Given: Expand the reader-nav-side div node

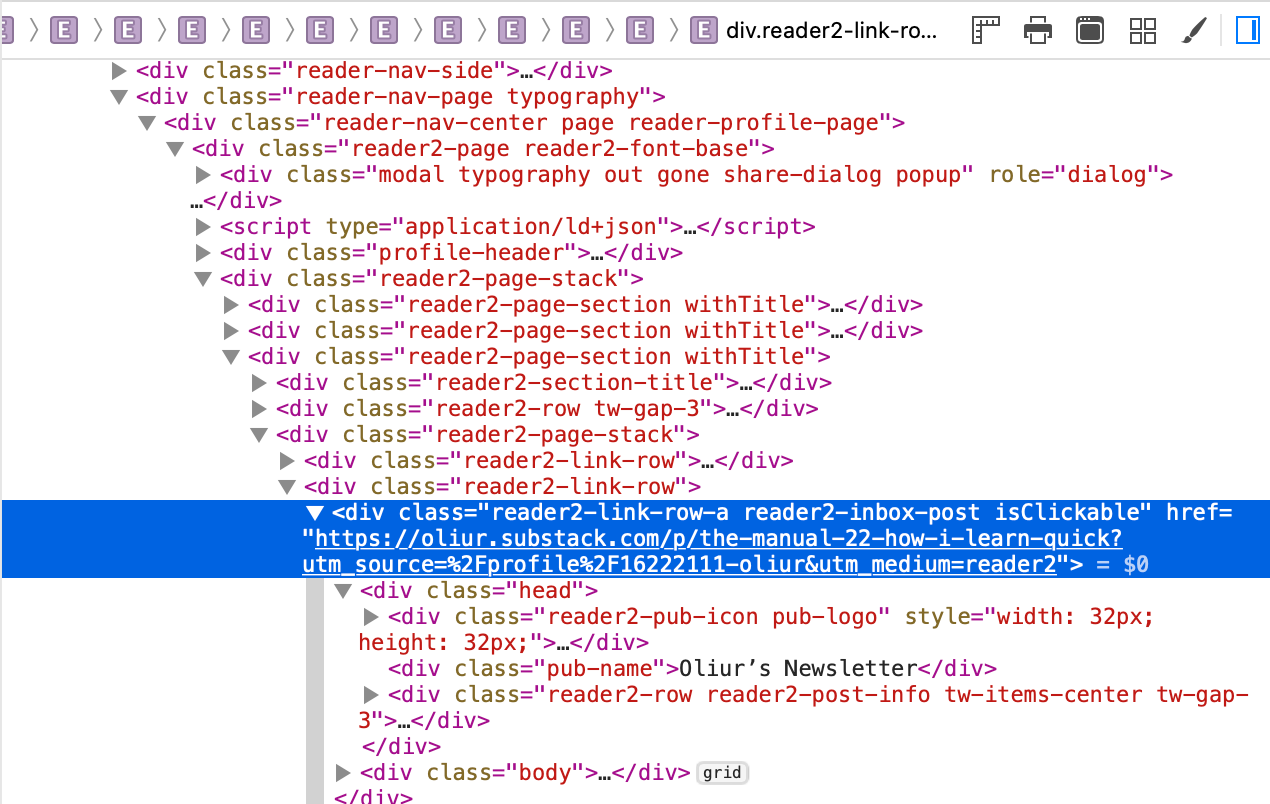Looking at the screenshot, I should [119, 71].
